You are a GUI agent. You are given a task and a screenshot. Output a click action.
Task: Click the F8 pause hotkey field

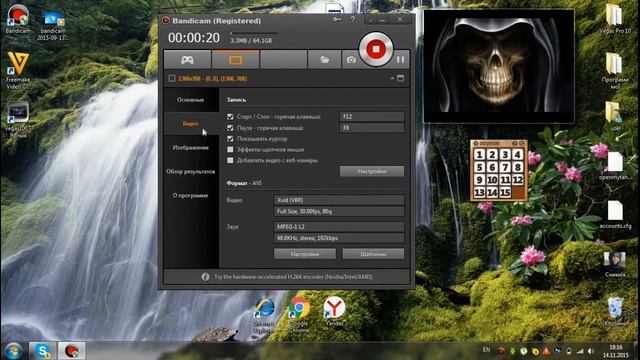point(372,128)
